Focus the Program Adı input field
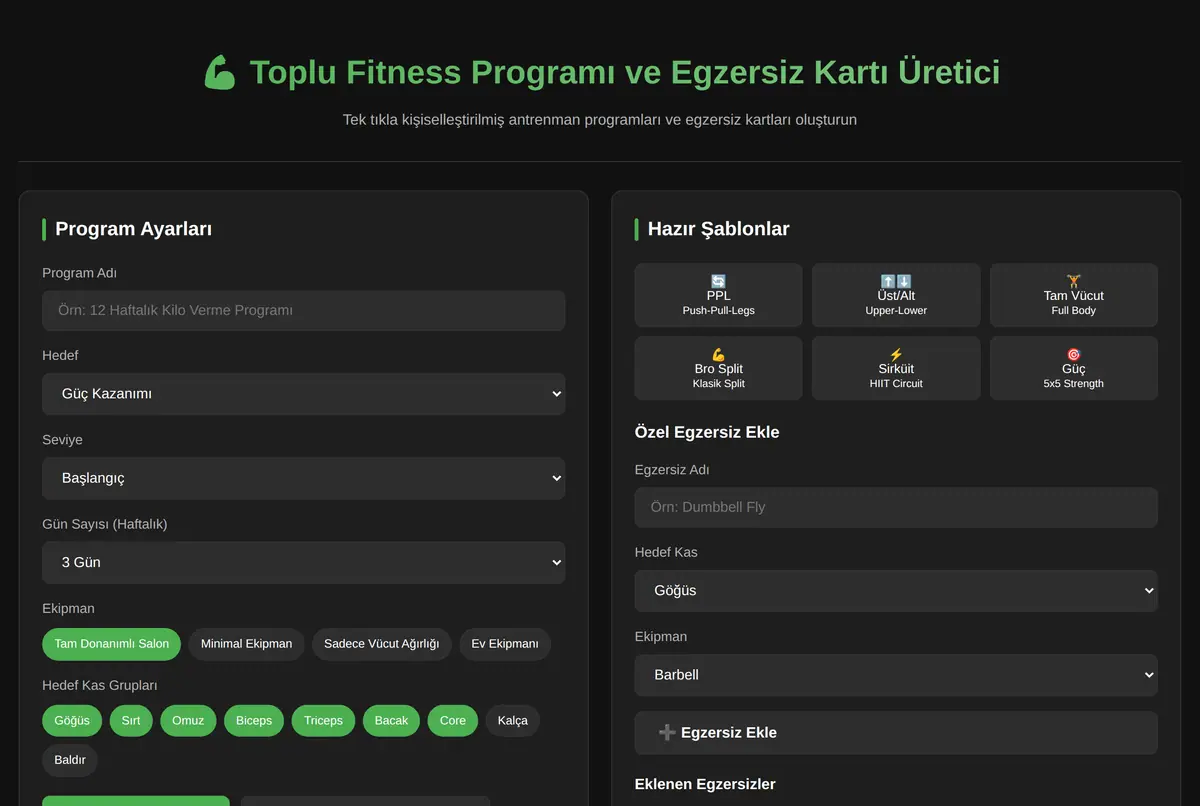This screenshot has width=1200, height=806. [304, 310]
